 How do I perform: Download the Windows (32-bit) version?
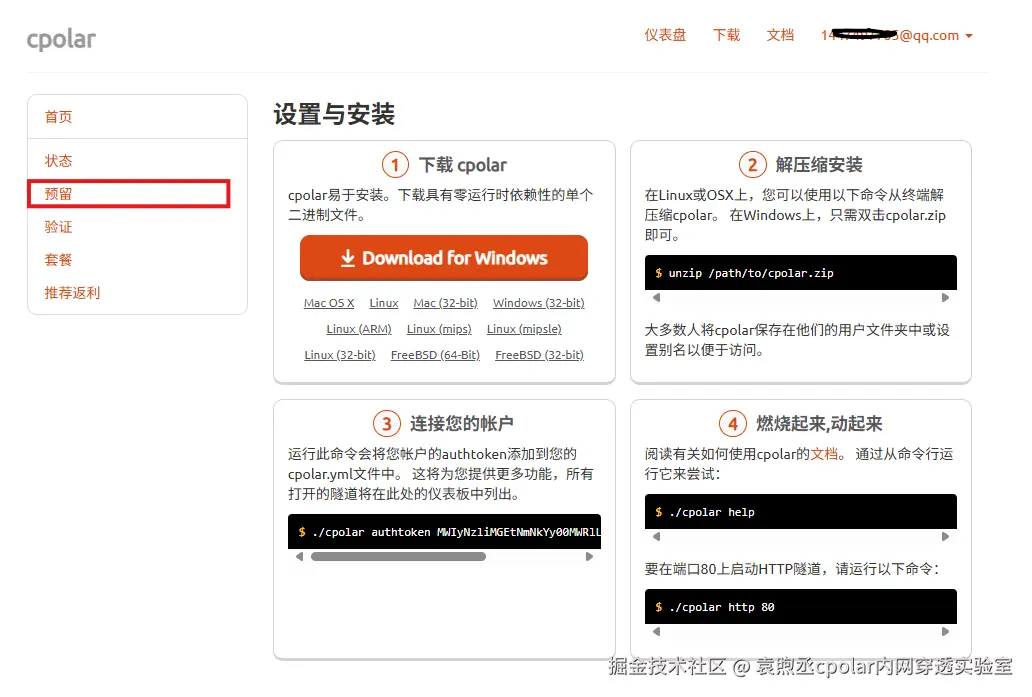pos(538,303)
